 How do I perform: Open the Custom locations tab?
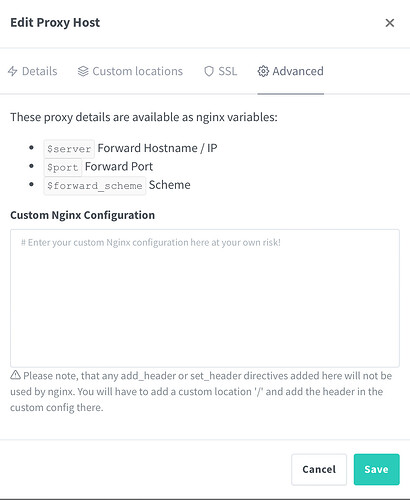click(130, 71)
